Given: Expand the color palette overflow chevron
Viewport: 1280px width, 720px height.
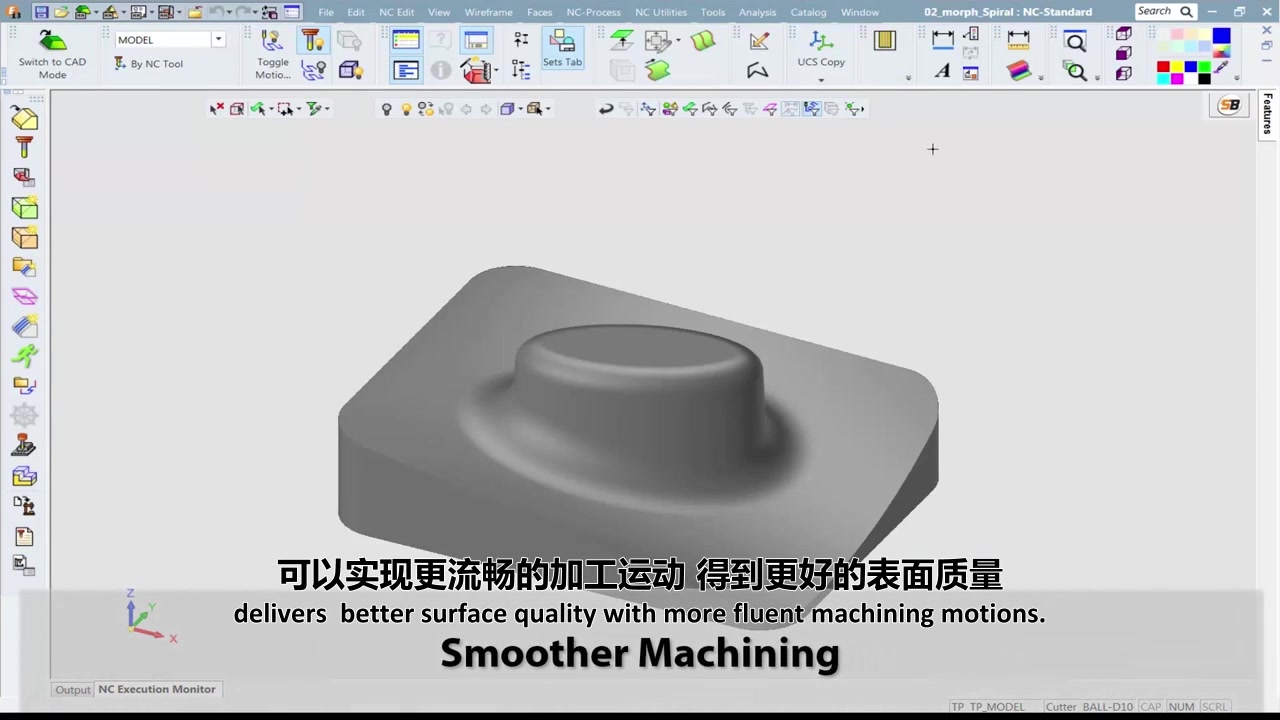Looking at the screenshot, I should (1237, 78).
